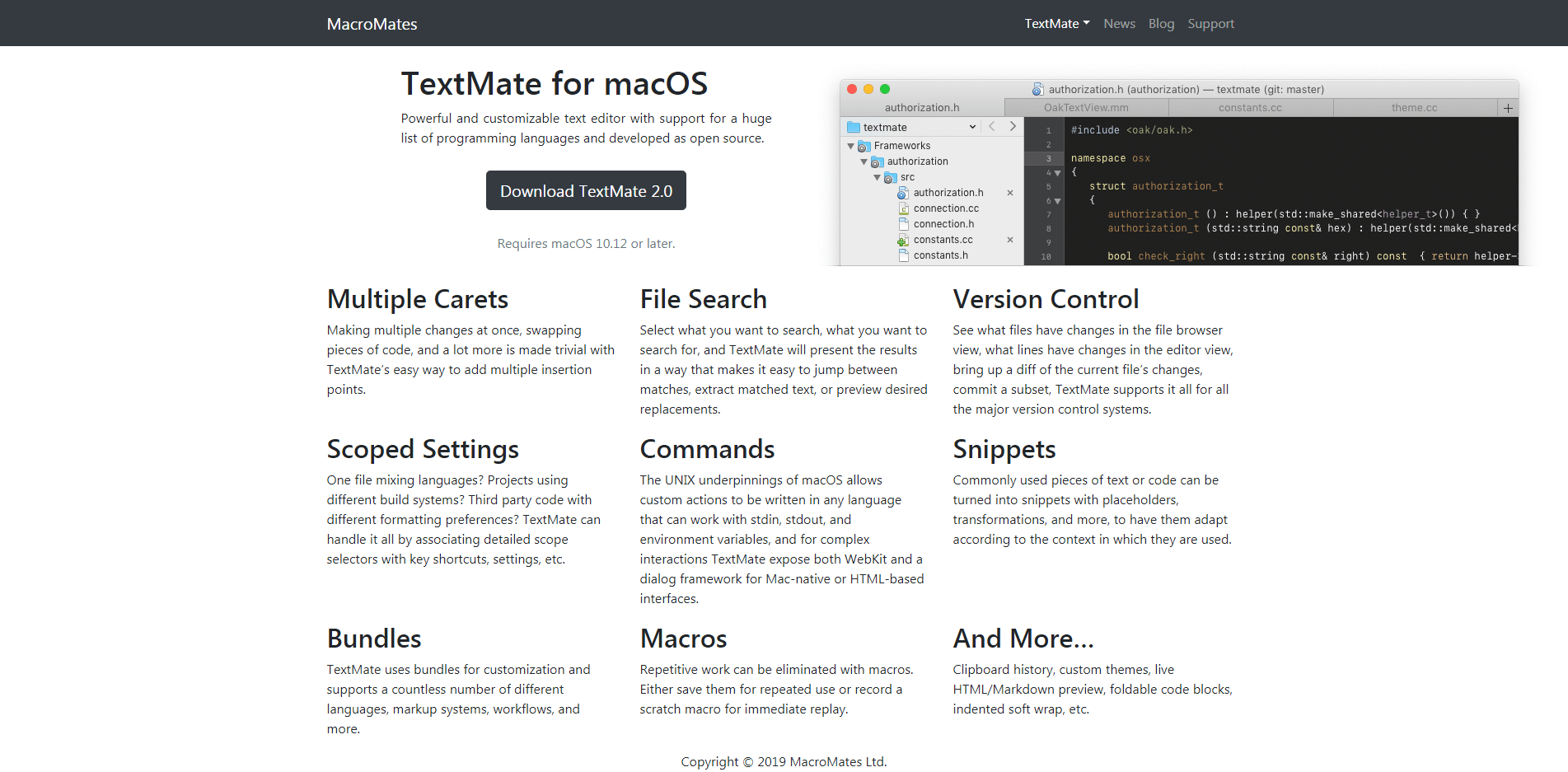Click the yellow minimize window dot
1568x772 pixels.
868,89
